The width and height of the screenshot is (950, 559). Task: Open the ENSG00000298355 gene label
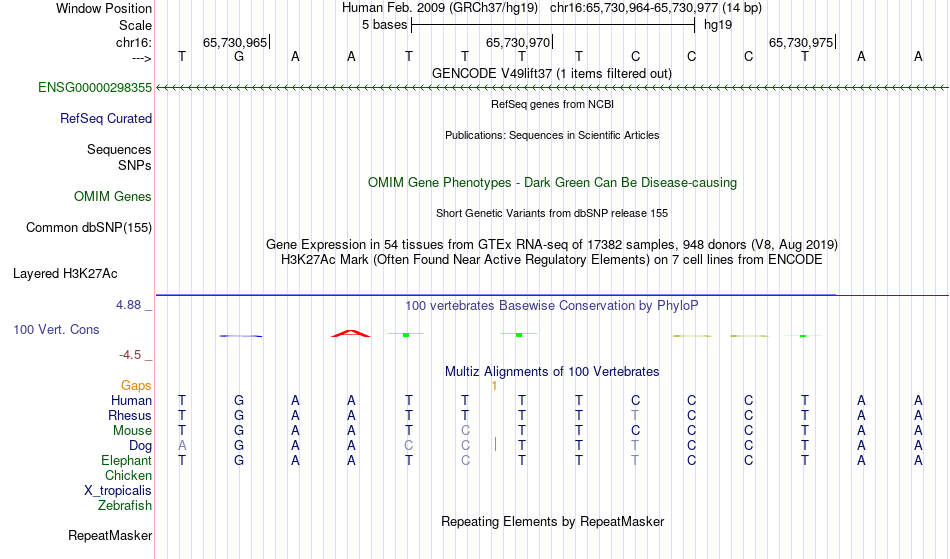[x=95, y=87]
